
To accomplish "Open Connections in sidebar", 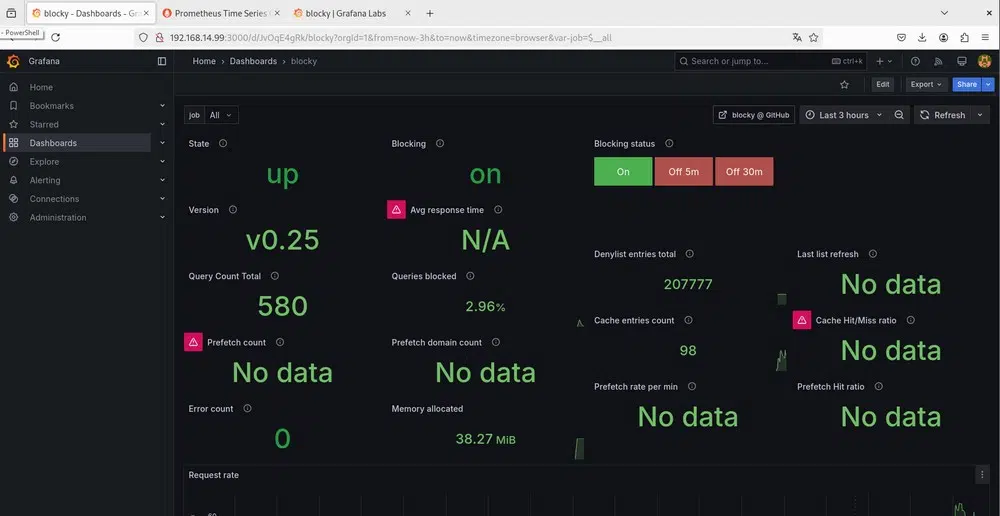I will coord(54,199).
